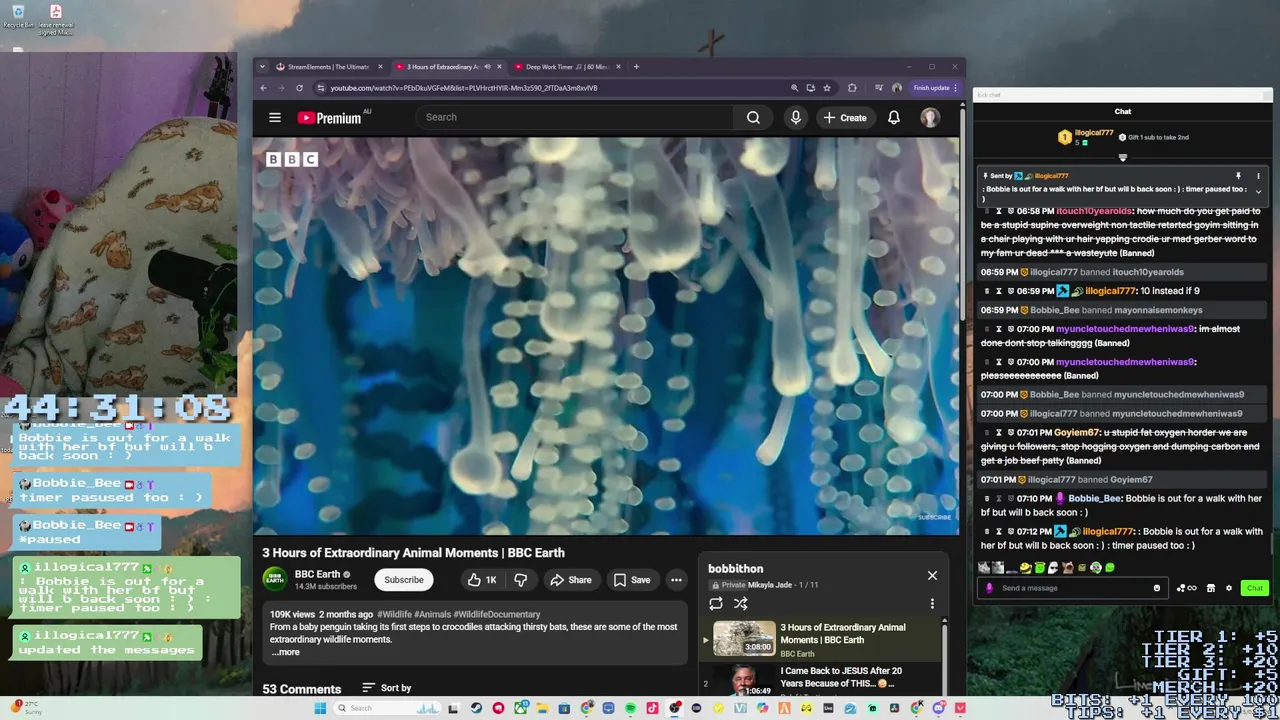Open the YouTube hamburger guide menu

[x=275, y=117]
